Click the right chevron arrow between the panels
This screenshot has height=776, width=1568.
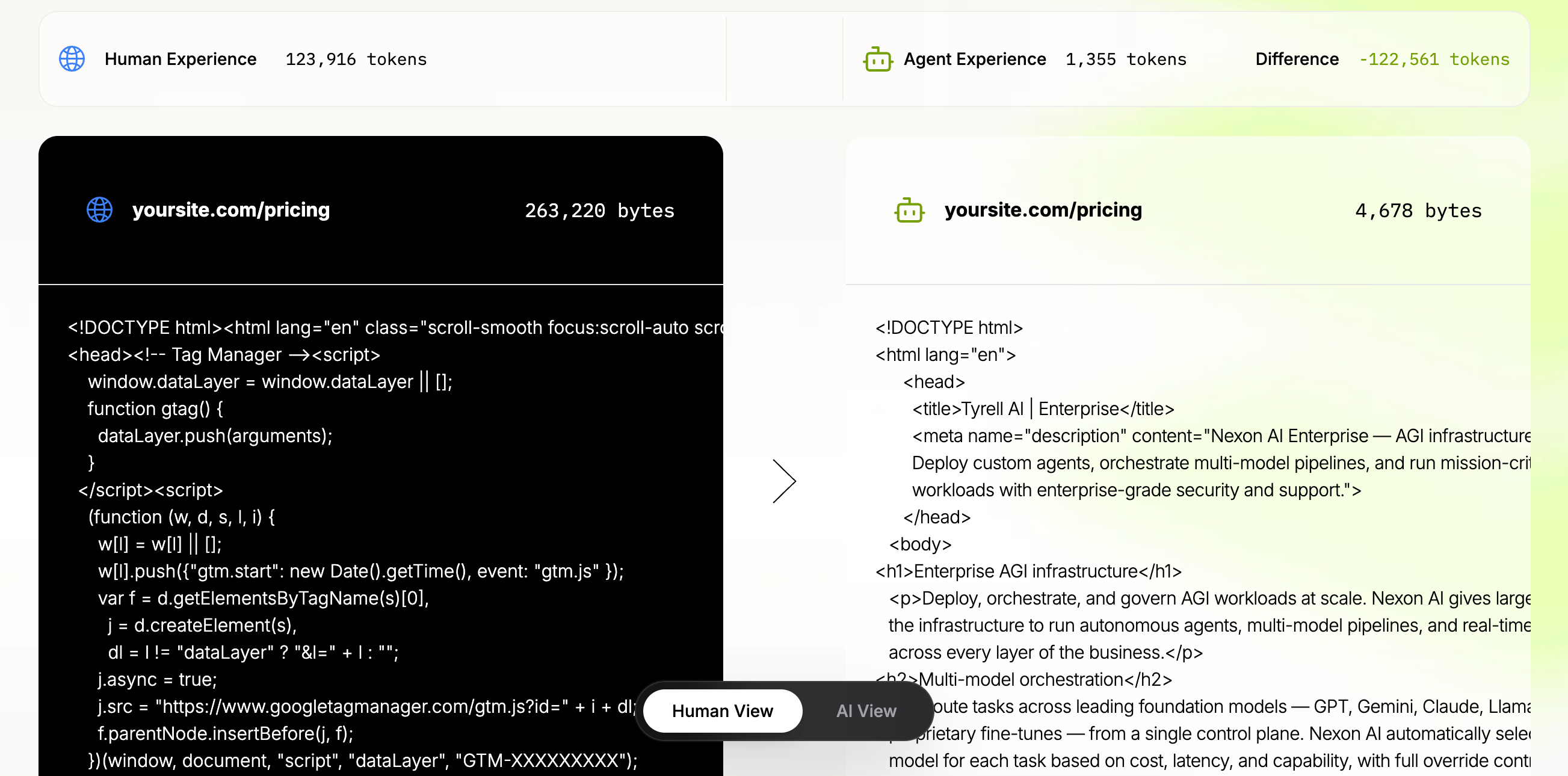click(784, 481)
